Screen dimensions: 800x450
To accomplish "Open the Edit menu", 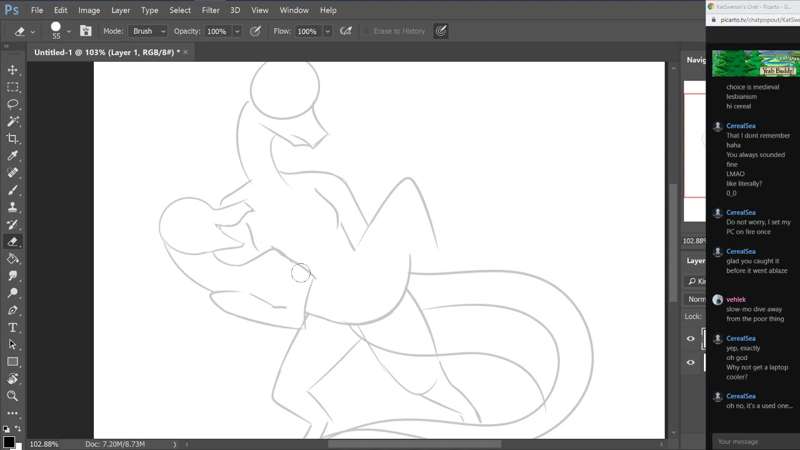I will pyautogui.click(x=60, y=10).
